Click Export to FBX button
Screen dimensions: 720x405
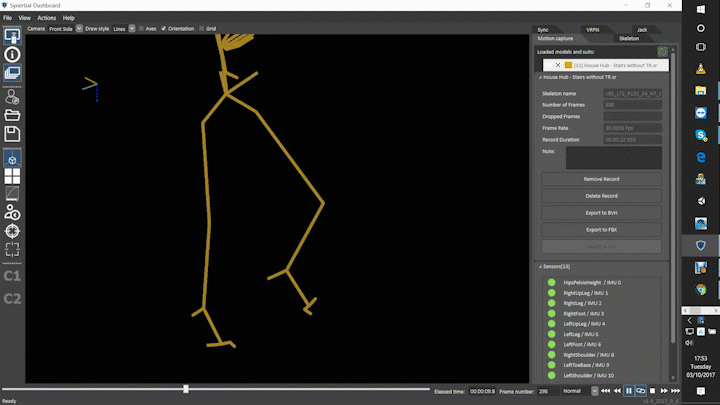(x=601, y=230)
